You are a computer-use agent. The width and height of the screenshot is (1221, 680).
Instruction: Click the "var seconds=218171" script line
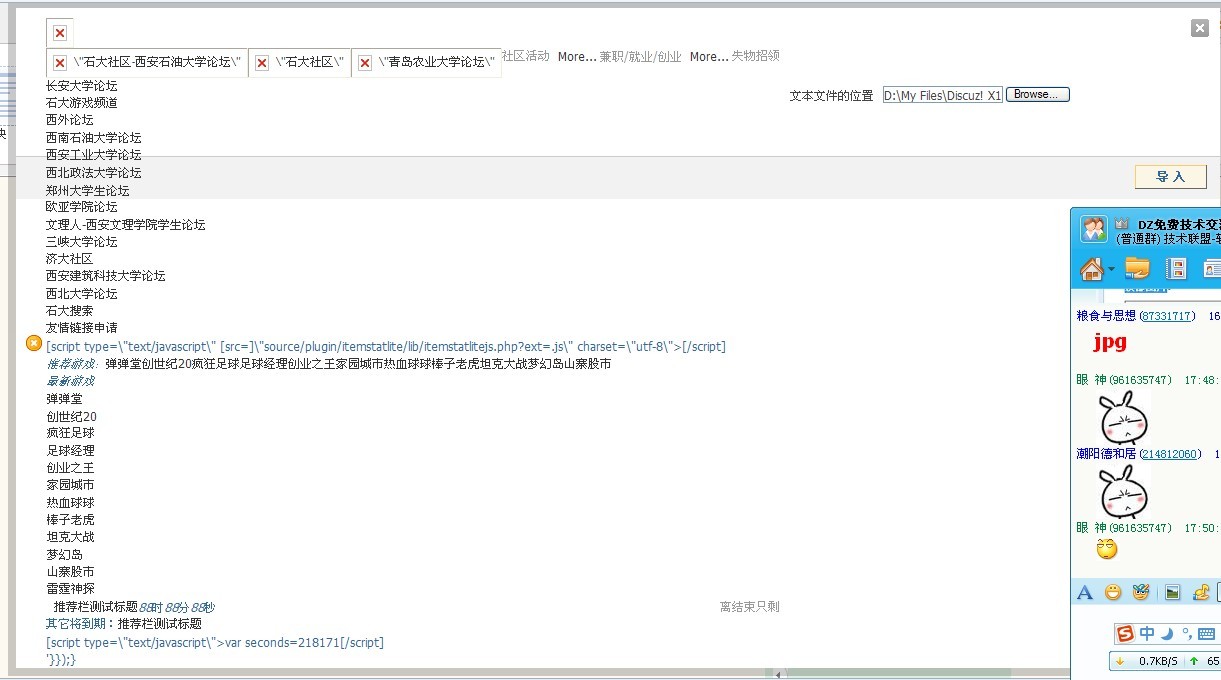tap(215, 643)
